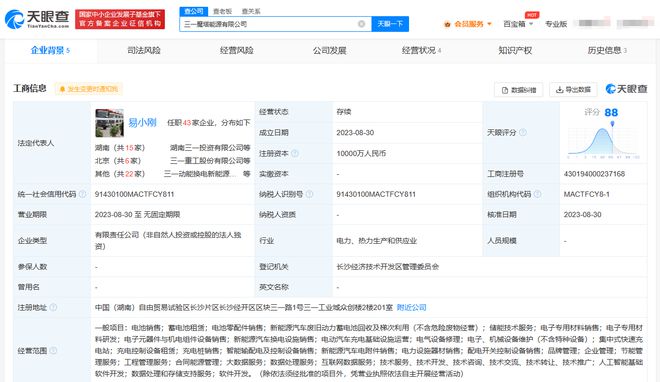The height and width of the screenshot is (382, 660).
Task: Click the 登记机关 value 长沙经济技术开发区管理委员会
Action: (x=387, y=266)
